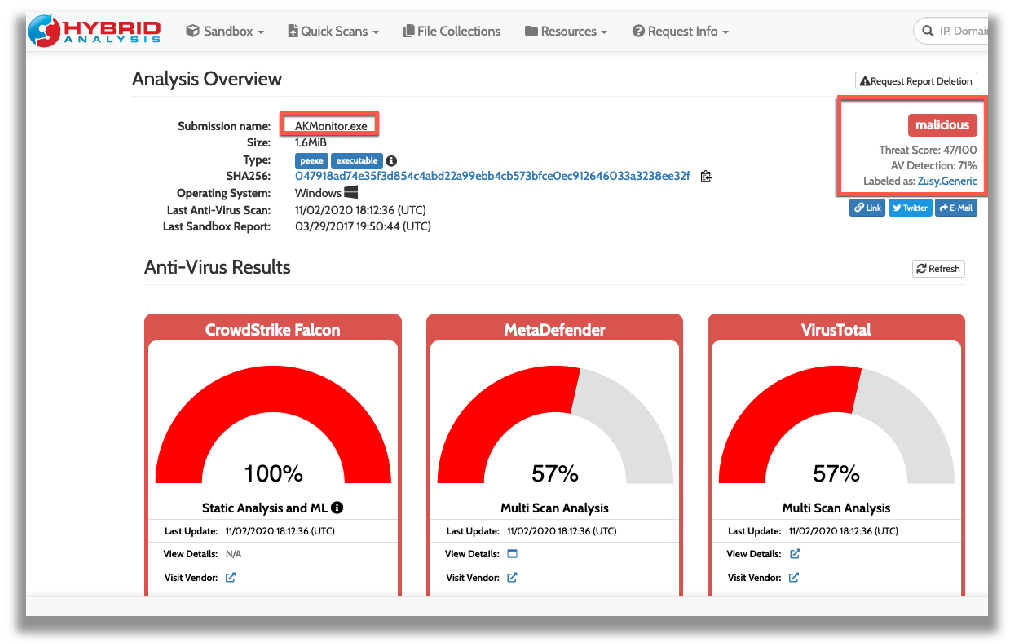This screenshot has height=644, width=1011.
Task: Click the Analysis Overview heading
Action: point(207,79)
